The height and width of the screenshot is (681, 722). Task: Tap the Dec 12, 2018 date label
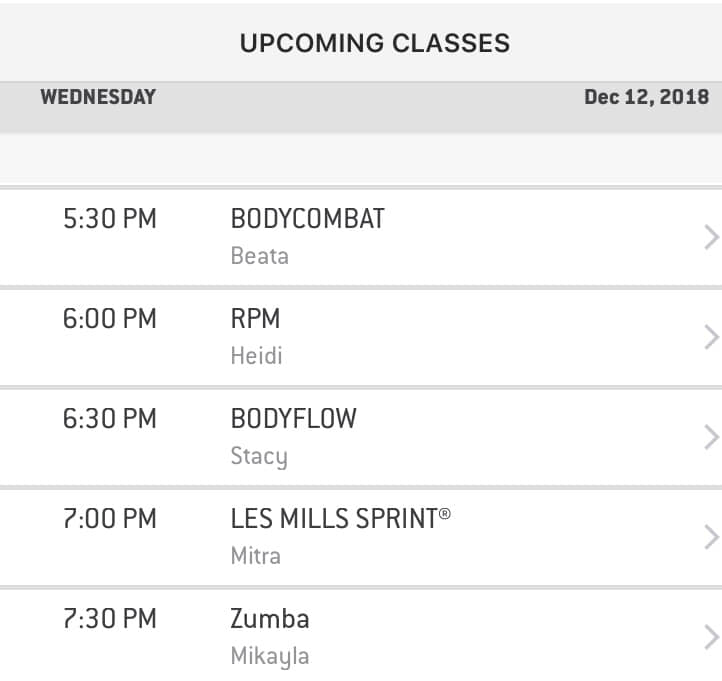point(646,97)
